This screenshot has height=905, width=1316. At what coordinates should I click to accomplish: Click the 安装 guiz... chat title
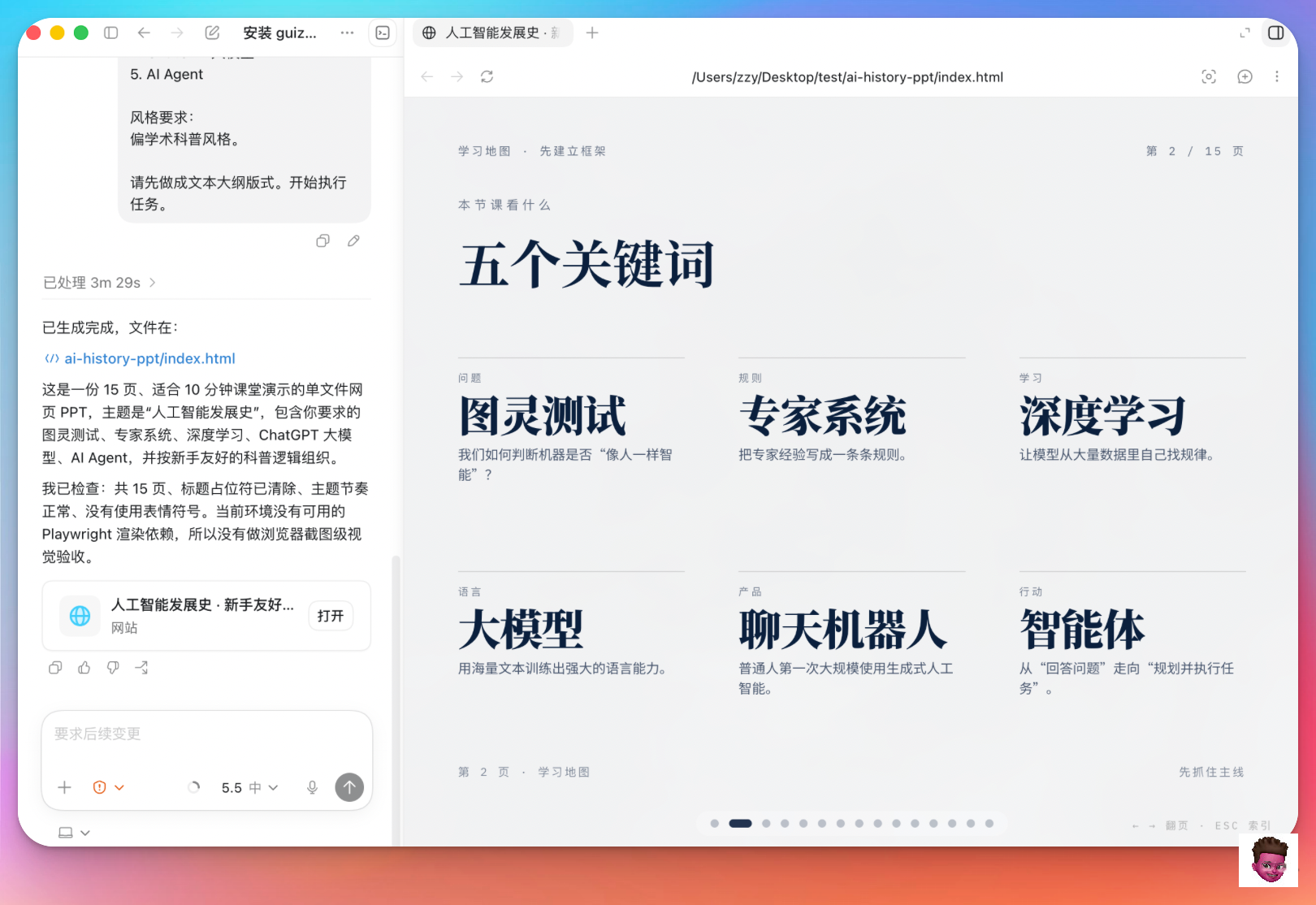click(x=279, y=32)
